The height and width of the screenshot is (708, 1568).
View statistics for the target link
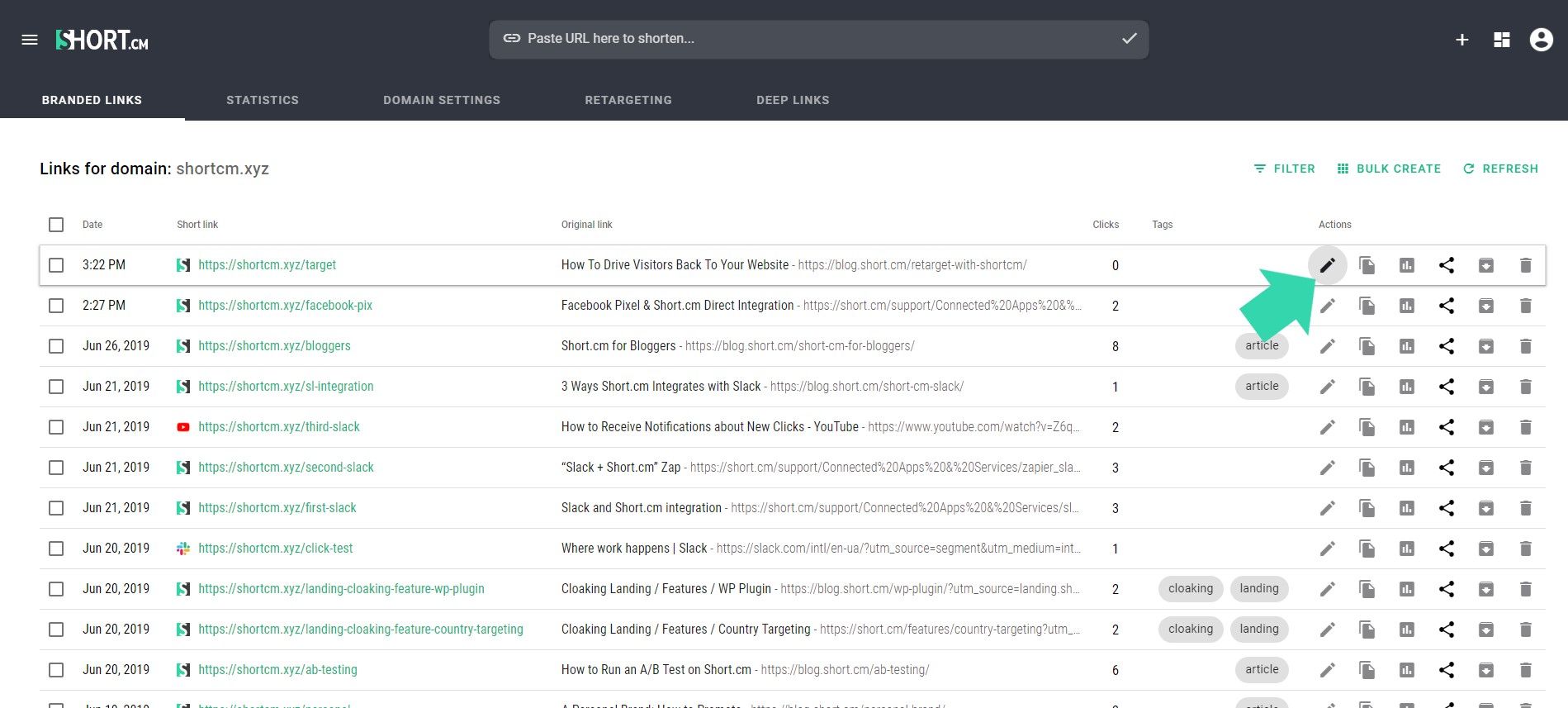coord(1407,265)
